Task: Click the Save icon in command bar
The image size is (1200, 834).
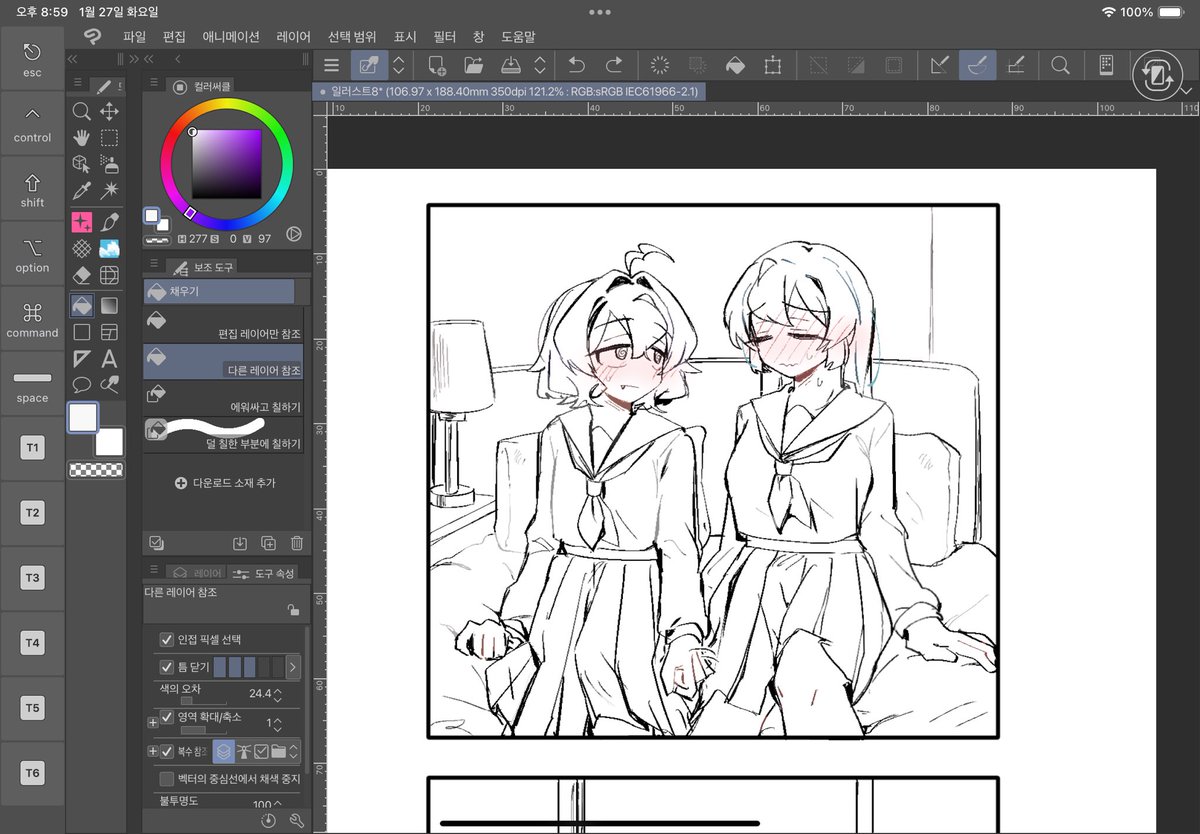Action: pyautogui.click(x=510, y=65)
